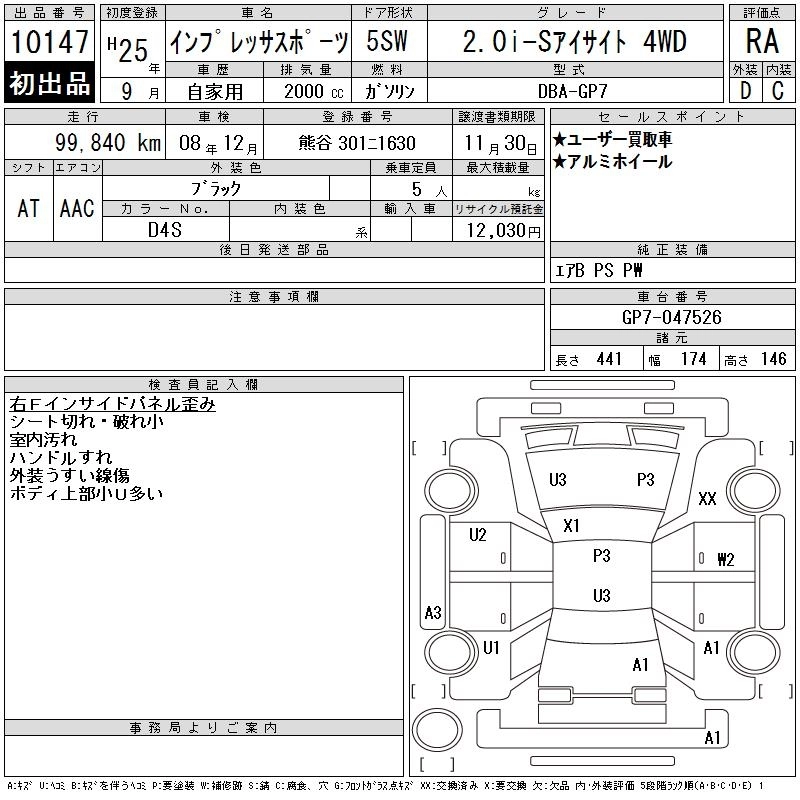This screenshot has width=800, height=800.
Task: Click U3 mark on the hood
Action: 558,480
